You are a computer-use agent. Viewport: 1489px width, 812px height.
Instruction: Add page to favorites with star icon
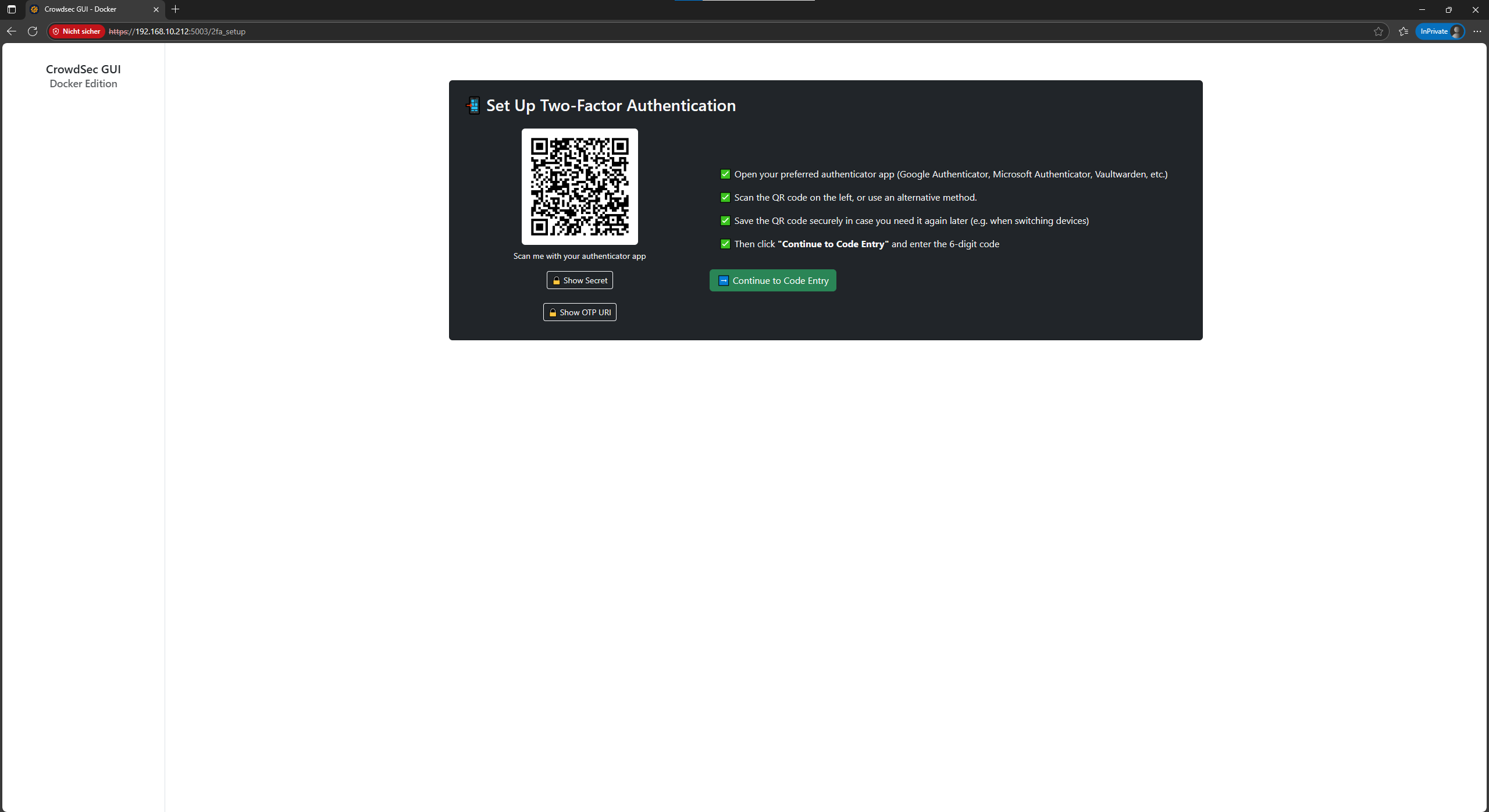click(x=1378, y=31)
